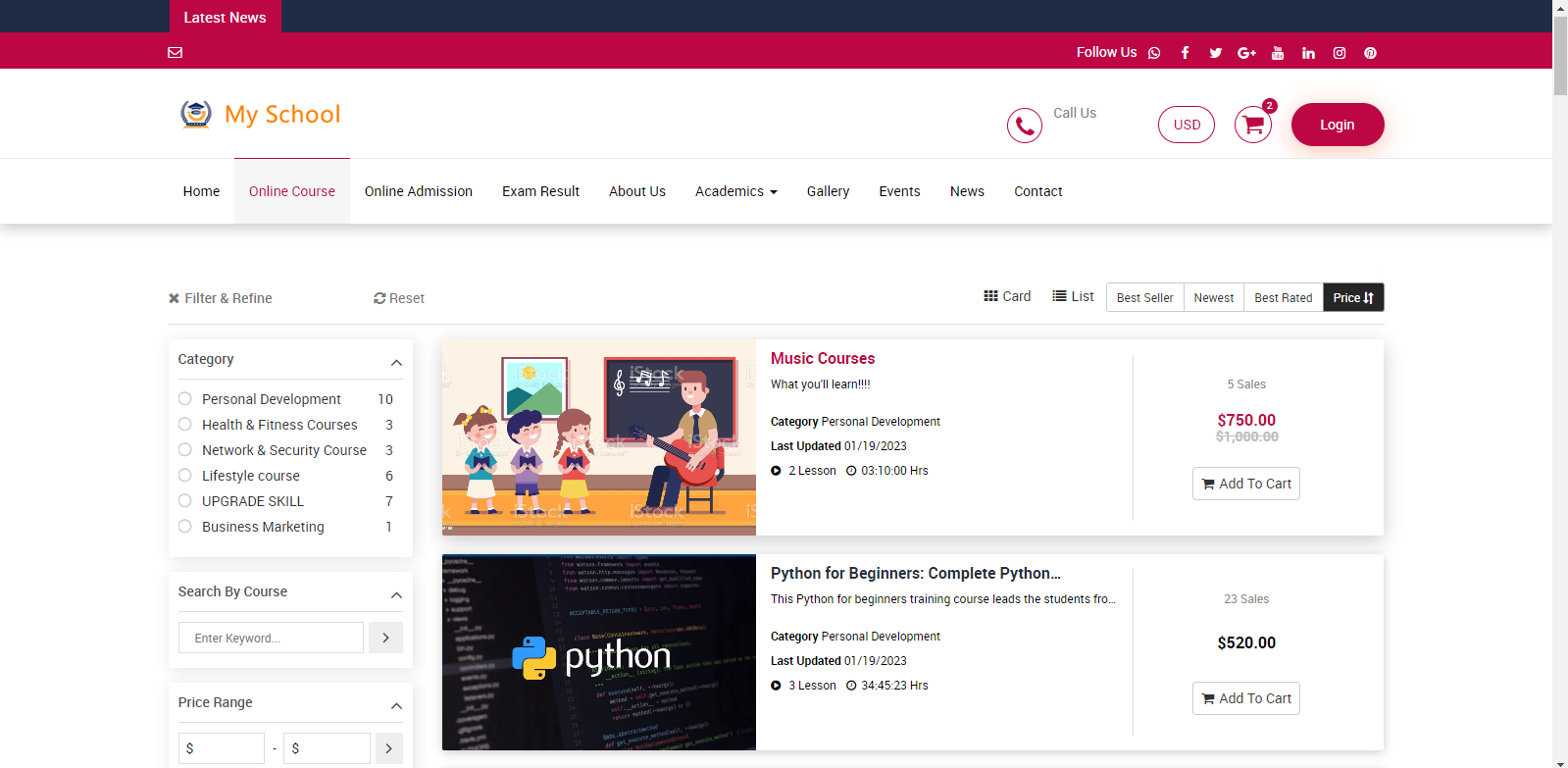Add Music Courses to cart
The image size is (1568, 768).
1245,484
